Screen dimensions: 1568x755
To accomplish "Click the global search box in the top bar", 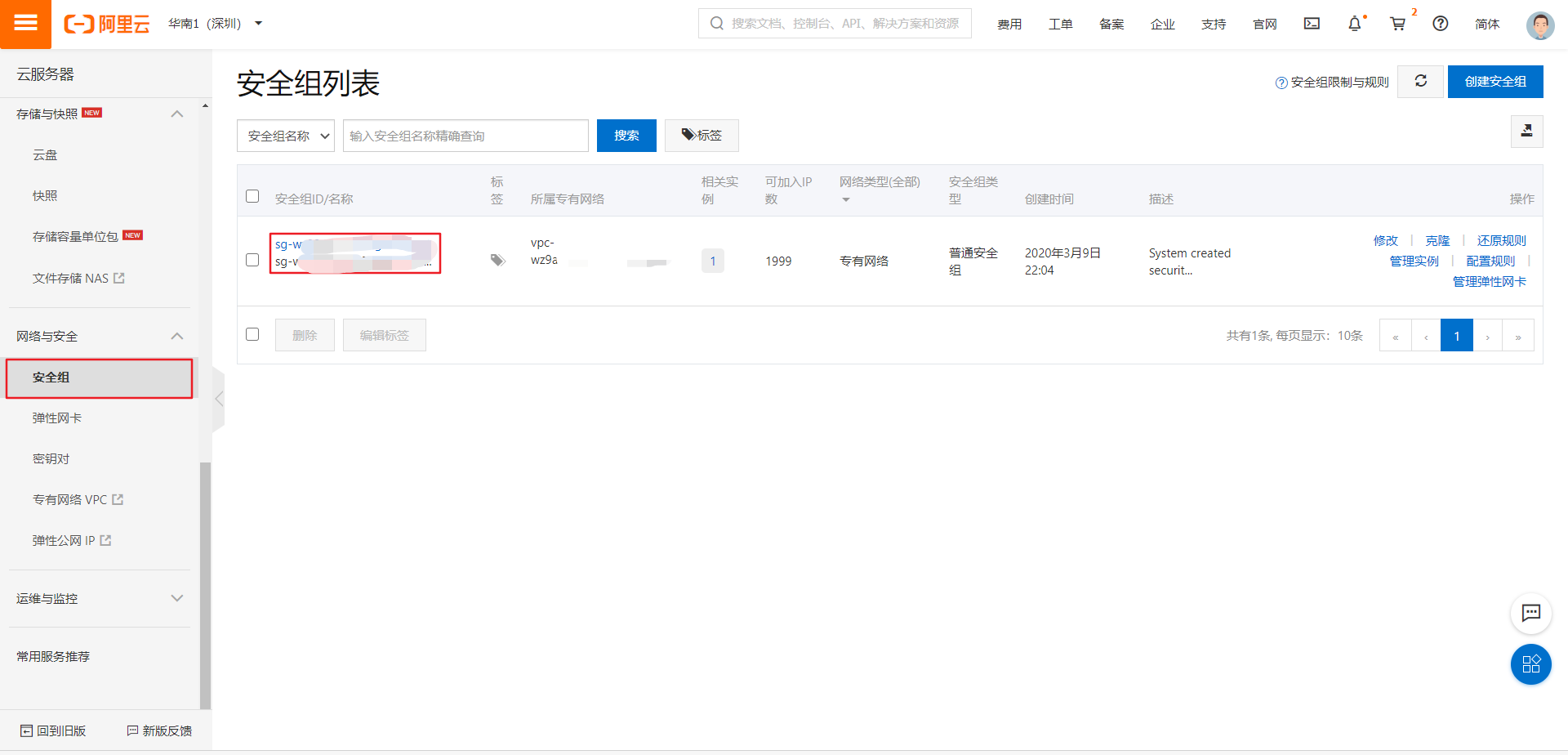I will pos(835,24).
